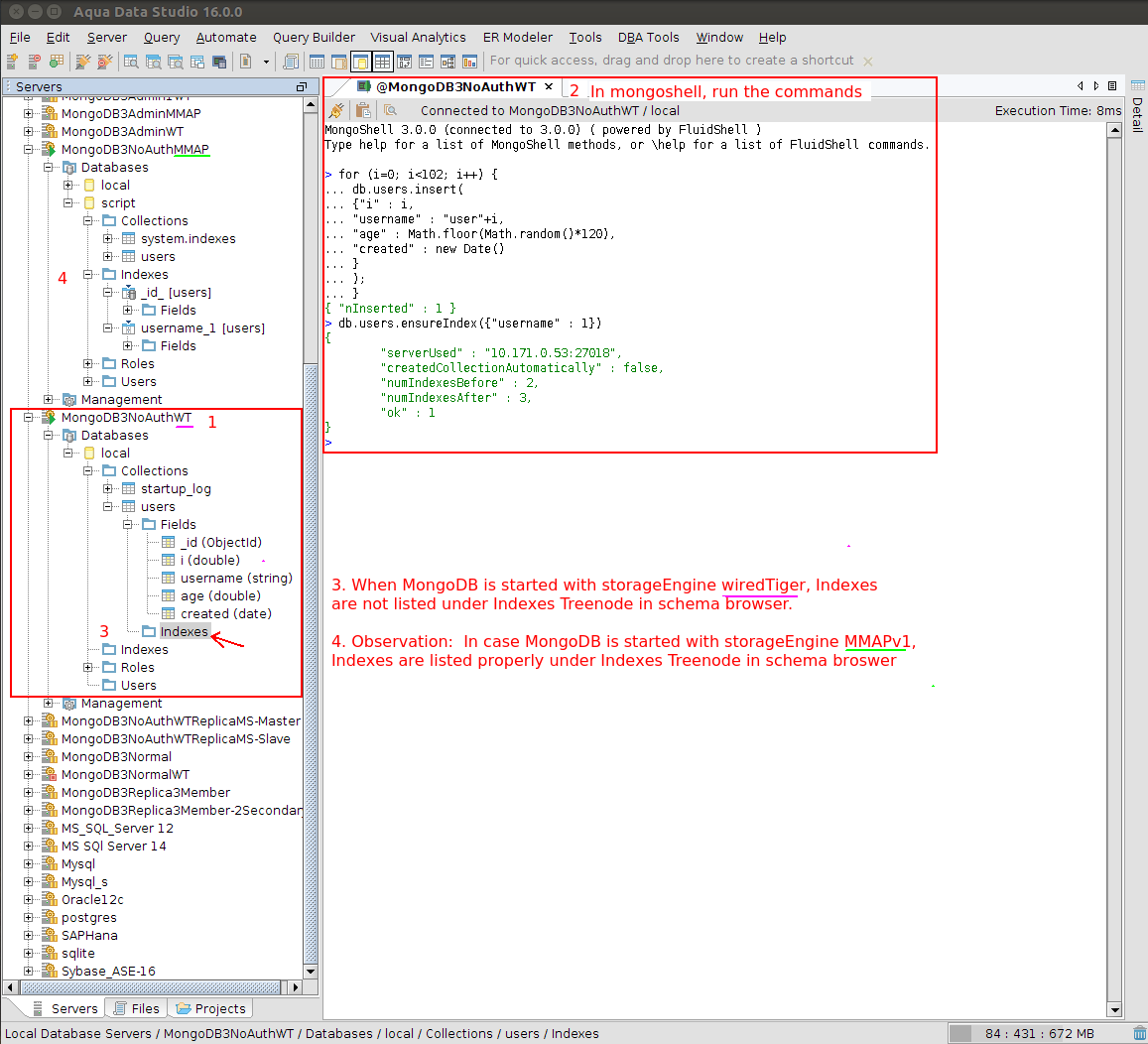Open the Query Analyzer toolbar icon
The height and width of the screenshot is (1044, 1148).
pos(131,62)
